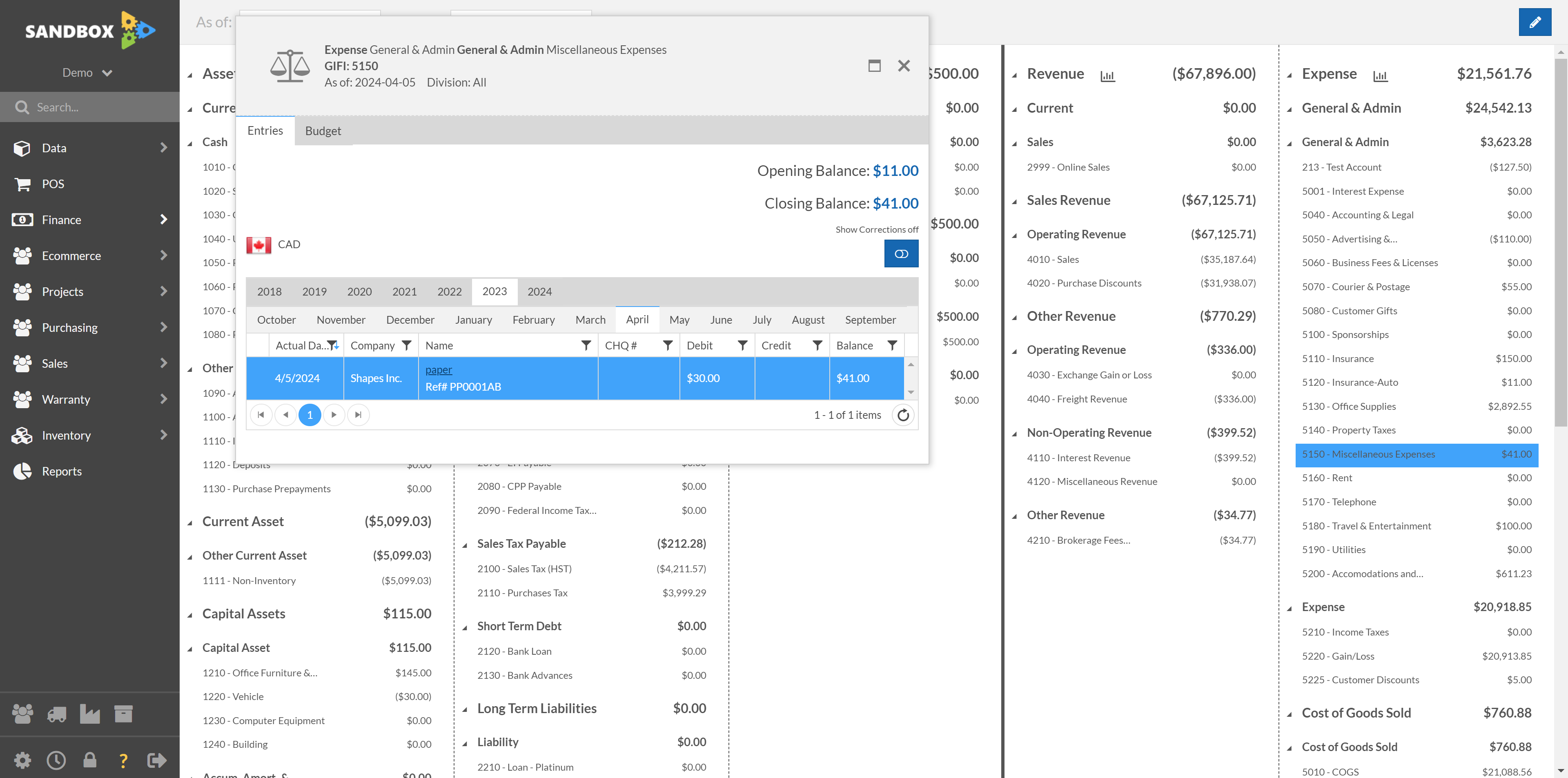Open the Demo company dropdown
This screenshot has height=778, width=1568.
[87, 72]
